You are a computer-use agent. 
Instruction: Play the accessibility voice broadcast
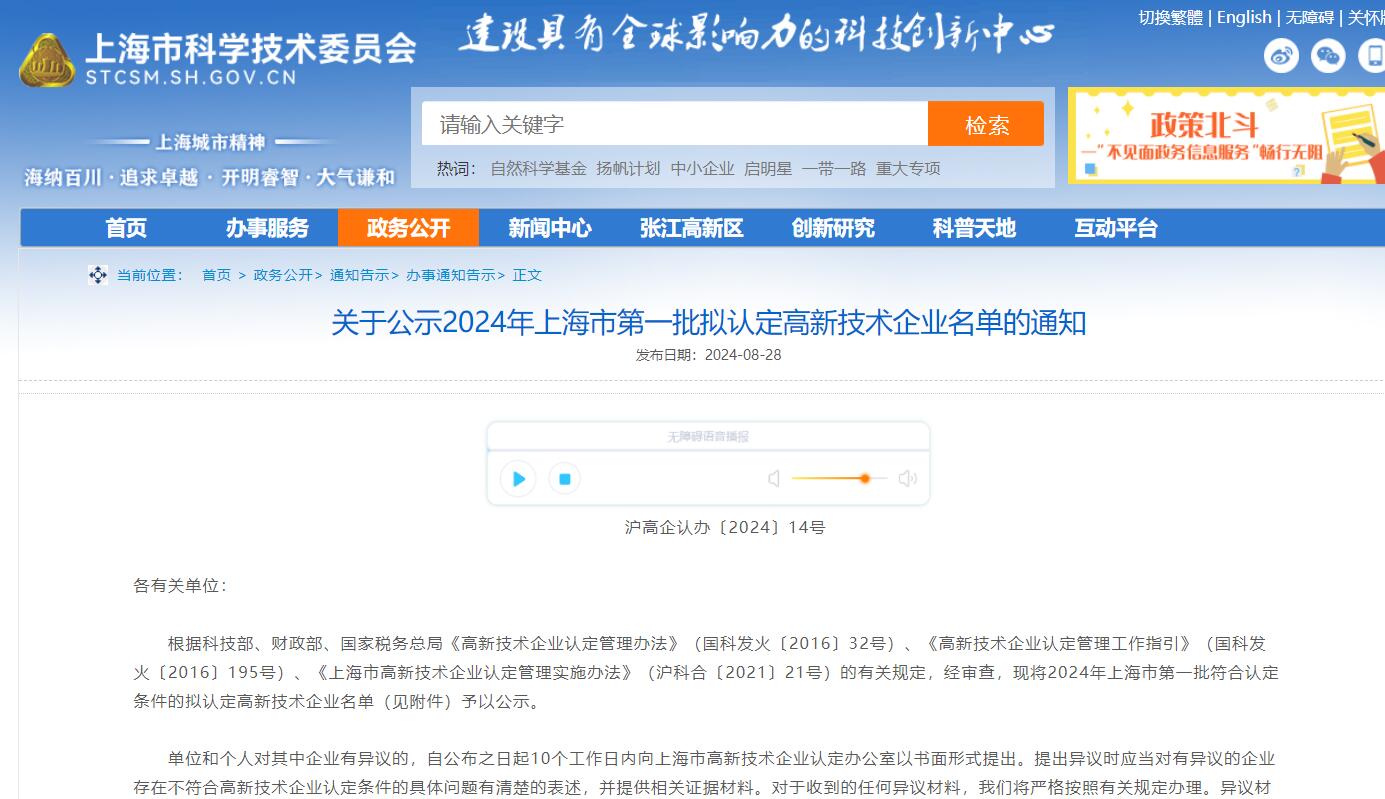[518, 479]
